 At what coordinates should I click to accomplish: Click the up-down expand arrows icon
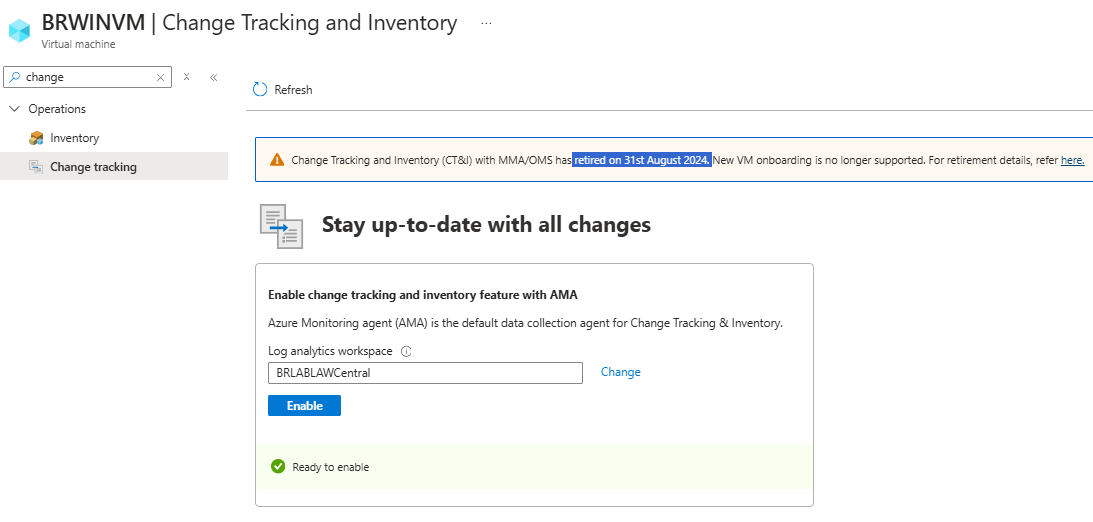pyautogui.click(x=187, y=77)
